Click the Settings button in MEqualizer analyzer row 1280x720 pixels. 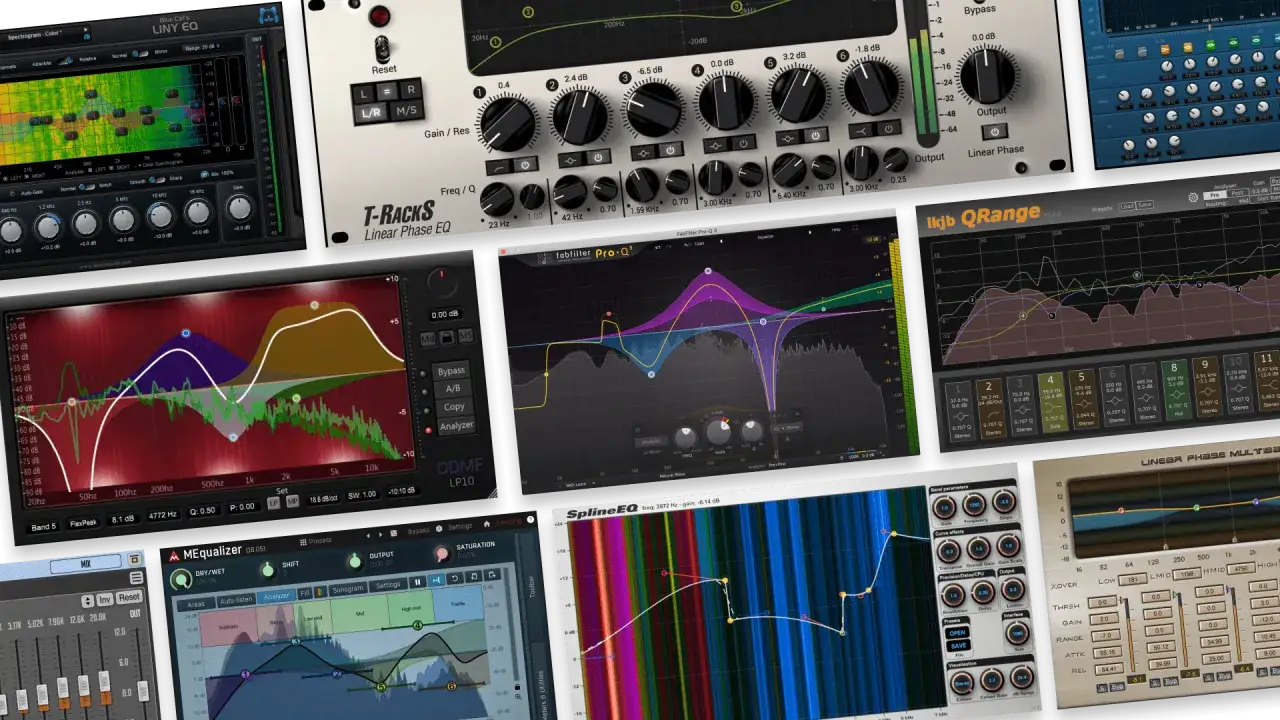point(388,585)
